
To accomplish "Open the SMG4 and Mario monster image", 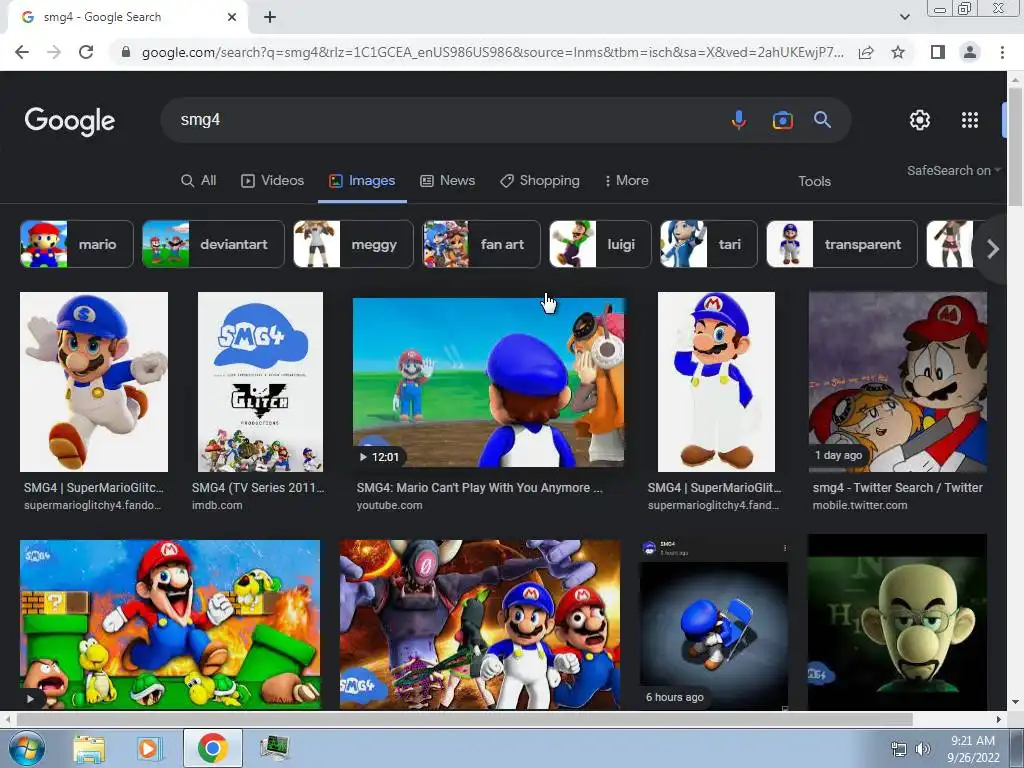I will pyautogui.click(x=480, y=624).
